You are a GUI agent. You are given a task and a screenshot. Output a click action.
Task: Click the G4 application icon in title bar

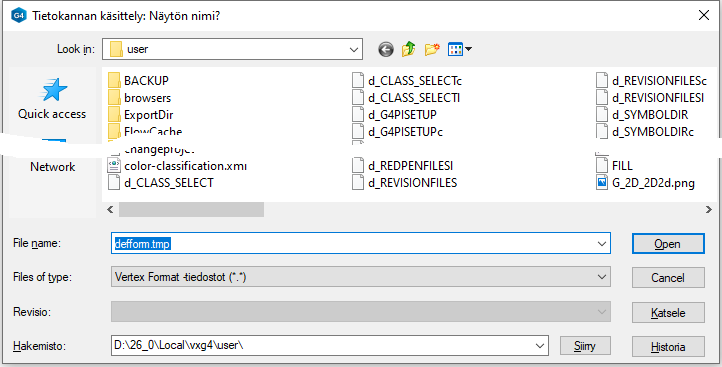[x=18, y=15]
